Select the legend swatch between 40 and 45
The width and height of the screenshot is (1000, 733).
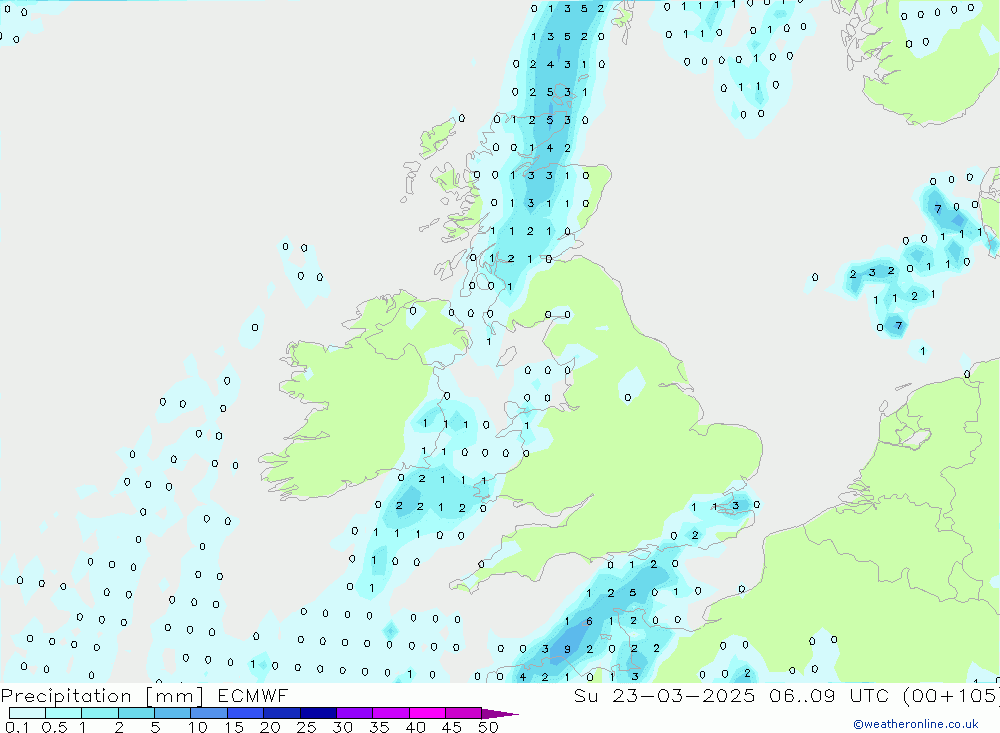click(x=427, y=713)
